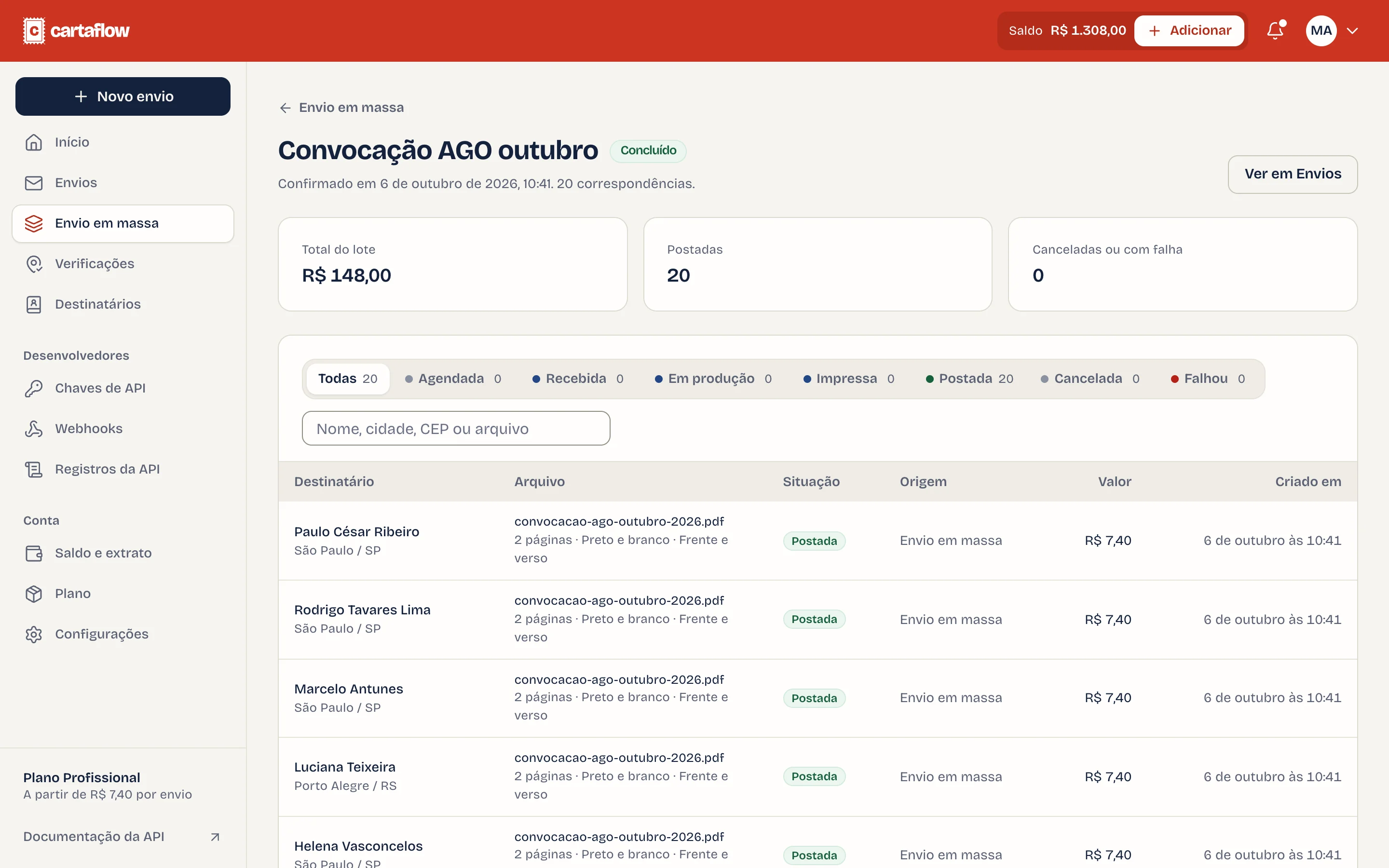Open Destinatários via the contact book icon
Viewport: 1389px width, 868px height.
tap(34, 304)
